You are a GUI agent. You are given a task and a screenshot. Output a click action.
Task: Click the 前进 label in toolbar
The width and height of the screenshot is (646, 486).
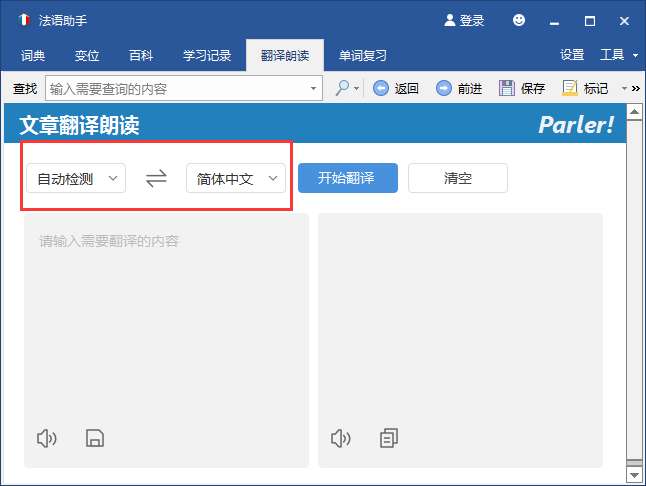[x=470, y=89]
